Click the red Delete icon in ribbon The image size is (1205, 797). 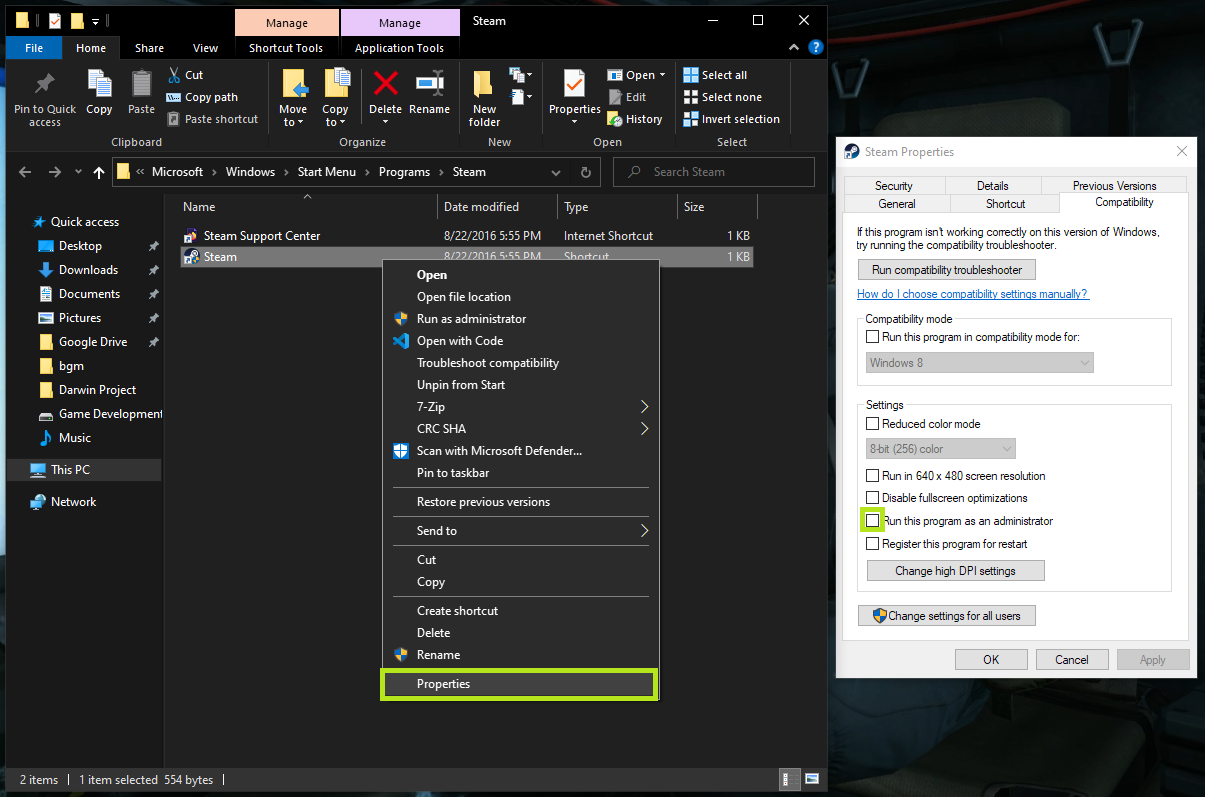[x=385, y=84]
